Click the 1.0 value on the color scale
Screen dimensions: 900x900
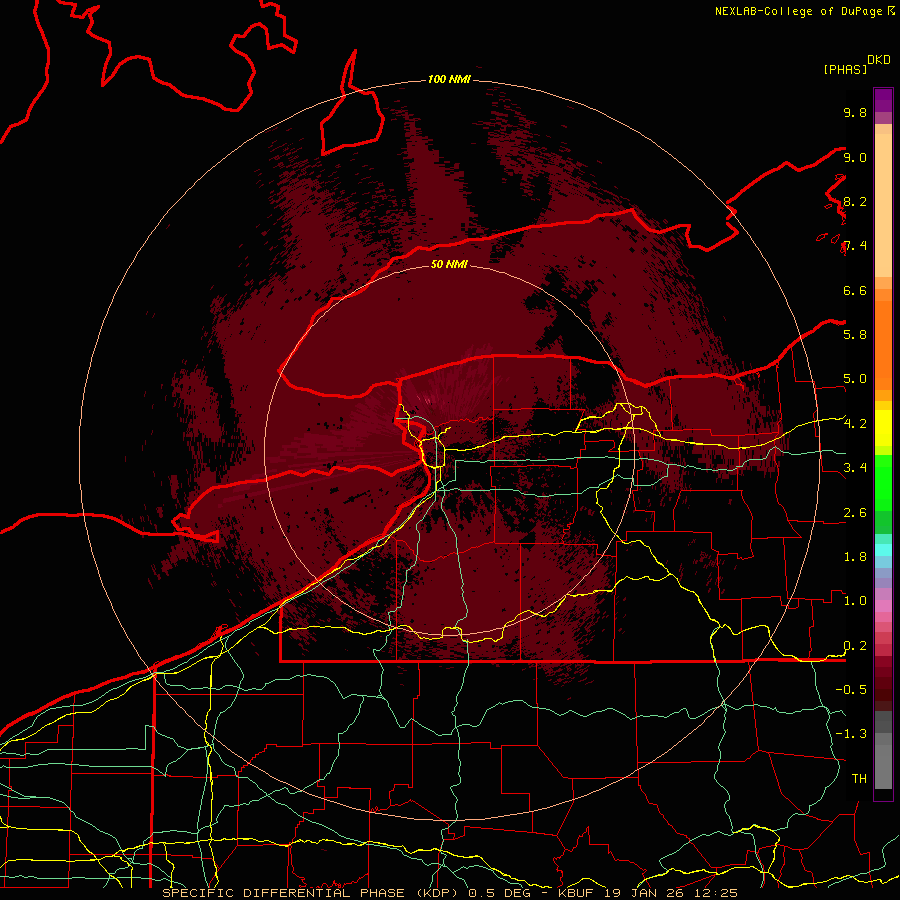click(x=855, y=601)
